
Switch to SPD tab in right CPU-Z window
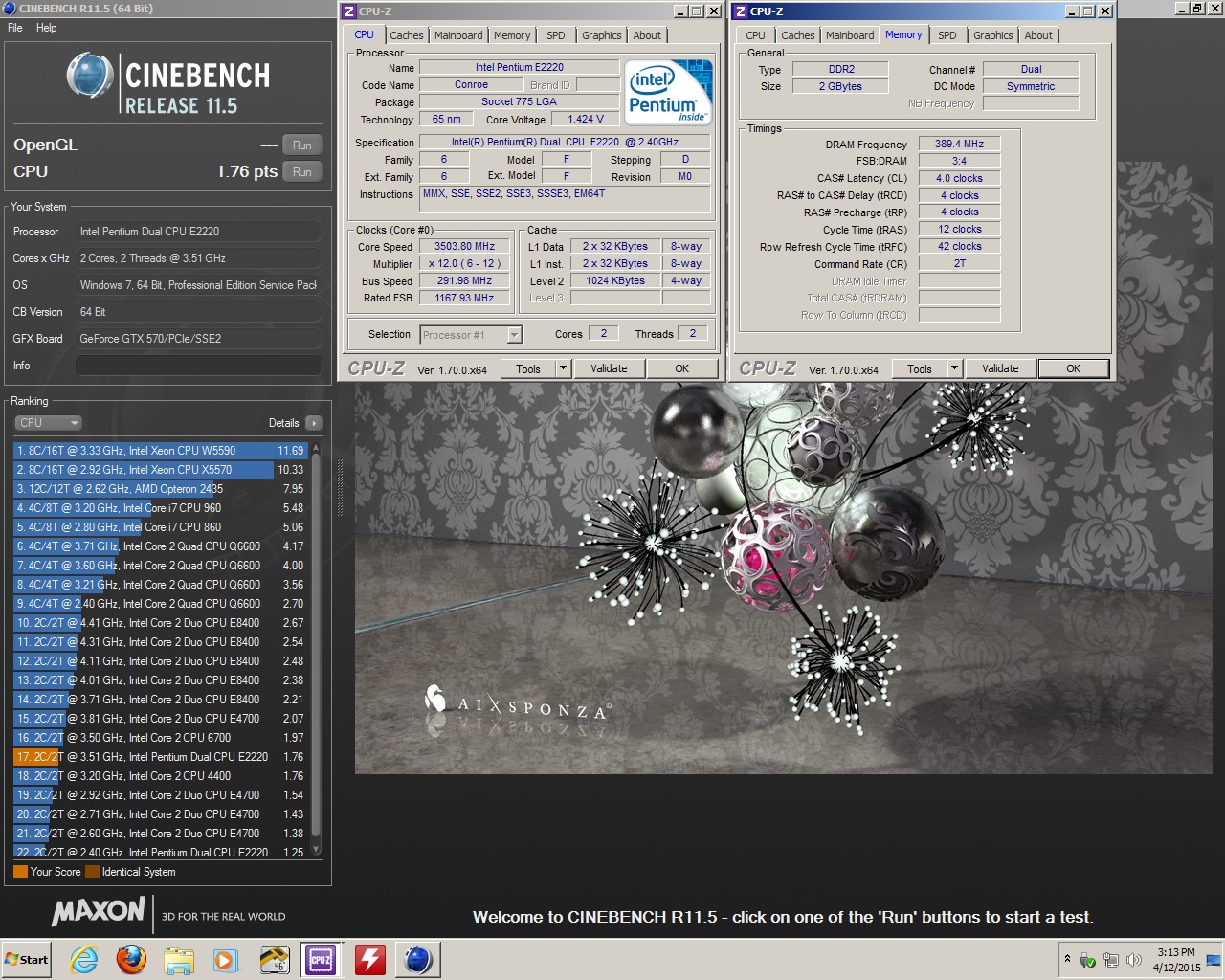pyautogui.click(x=947, y=35)
